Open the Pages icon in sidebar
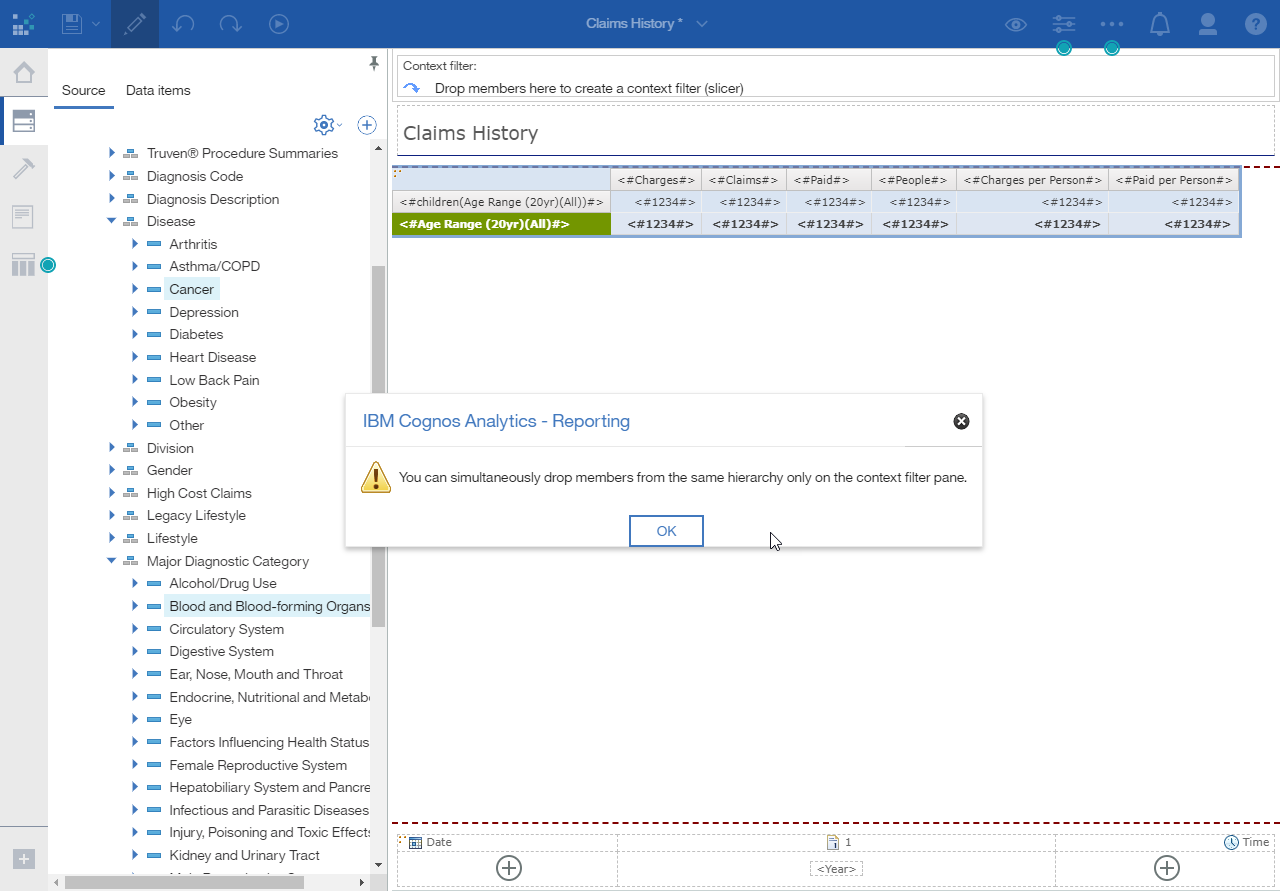 [23, 216]
